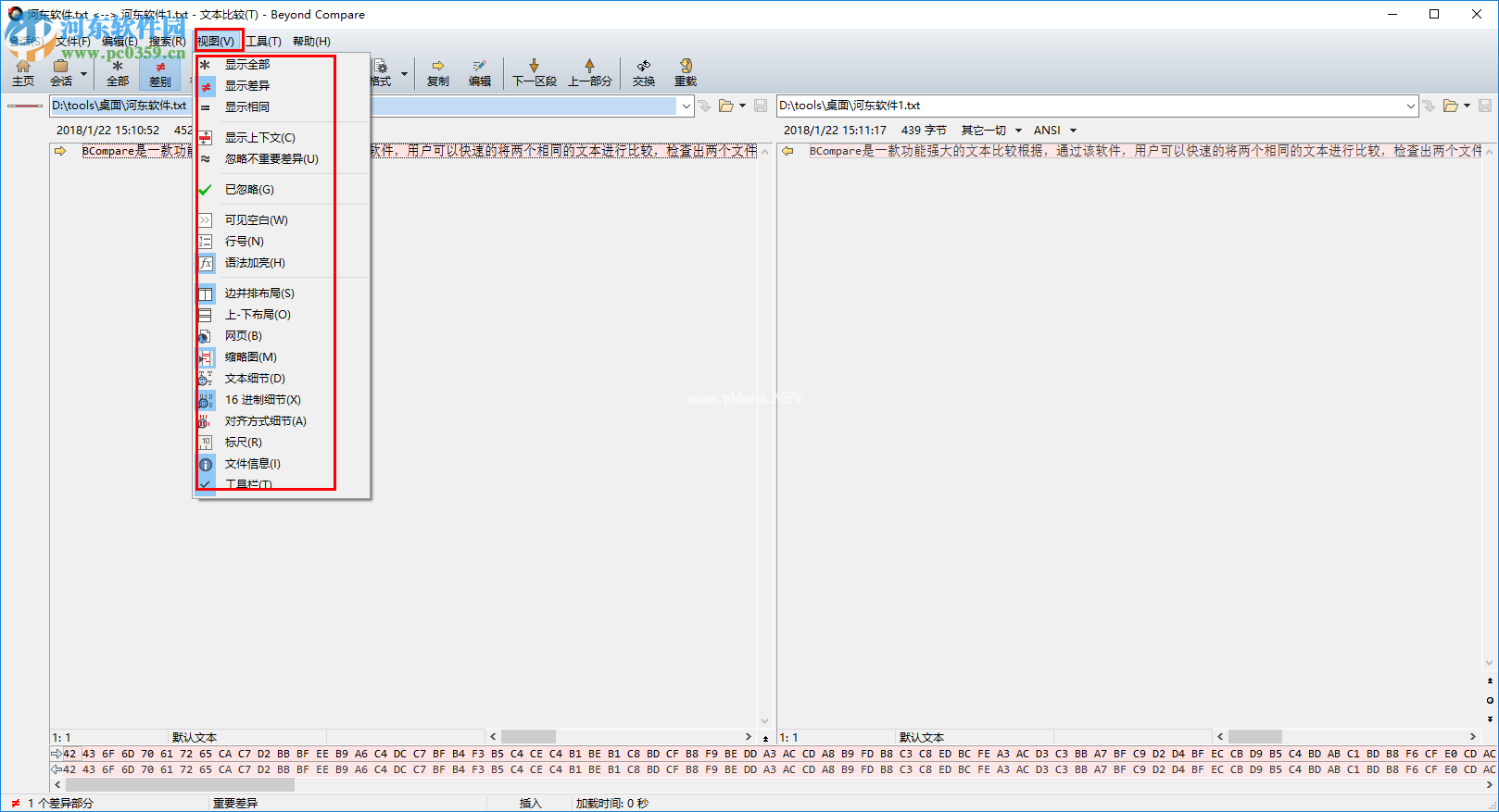Screen dimensions: 1499x812
Task: Click the 交换 swap sides icon
Action: pos(644,73)
